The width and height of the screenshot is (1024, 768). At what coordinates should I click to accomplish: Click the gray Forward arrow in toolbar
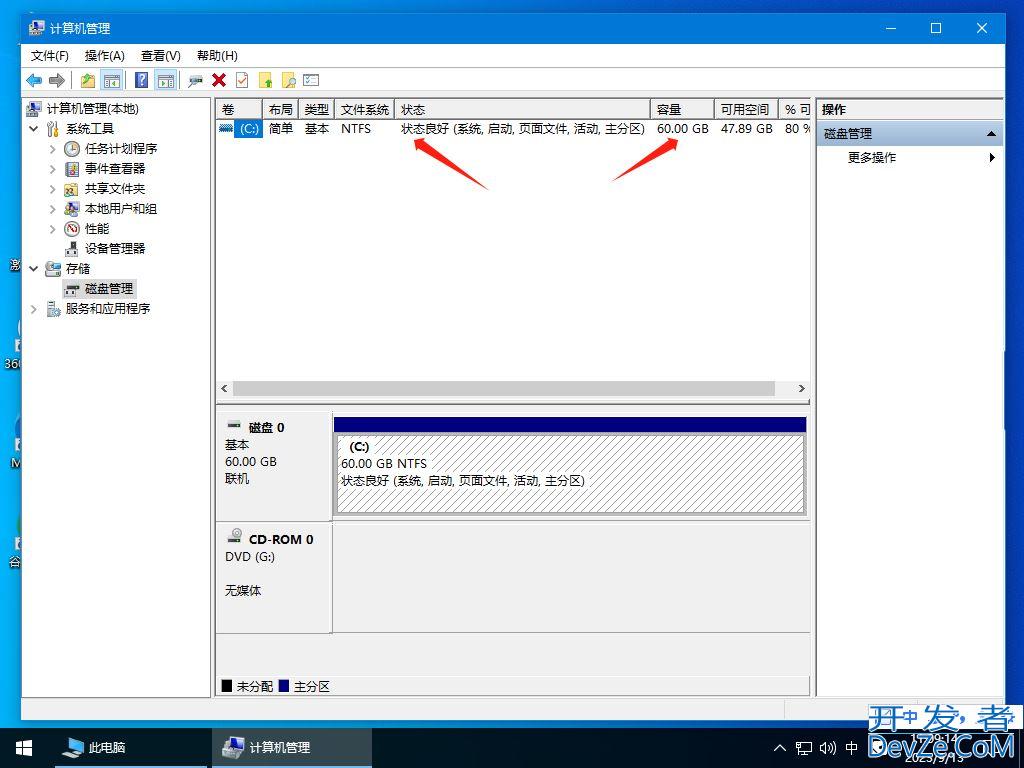[x=57, y=80]
